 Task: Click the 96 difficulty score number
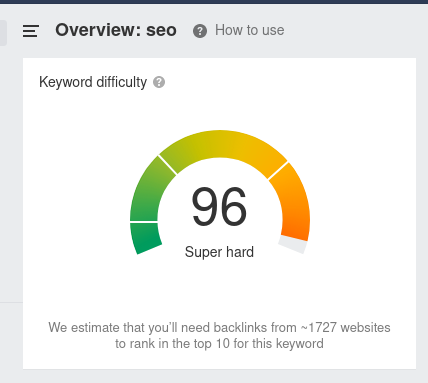point(219,206)
